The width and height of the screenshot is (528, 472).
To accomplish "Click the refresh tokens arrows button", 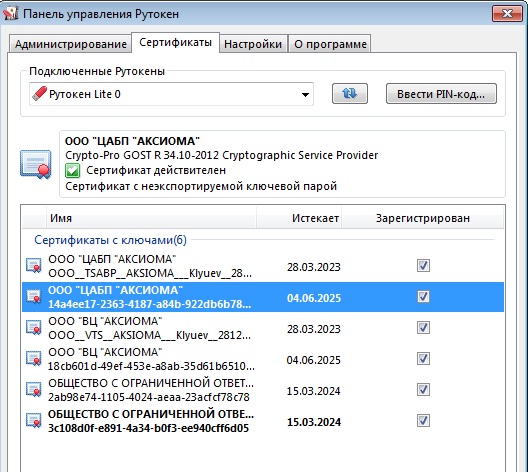I will tap(350, 94).
